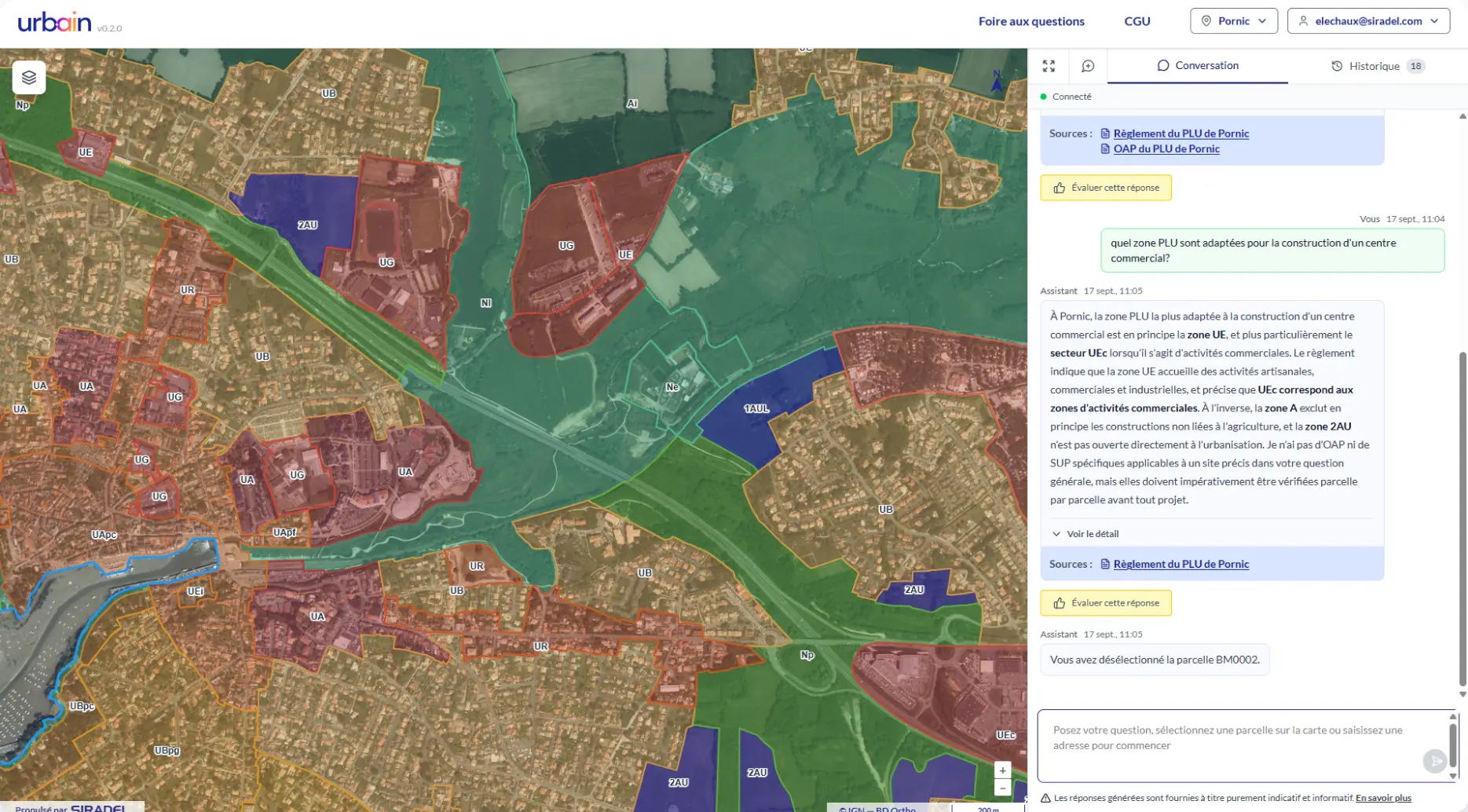Start a new conversation icon

[1088, 66]
